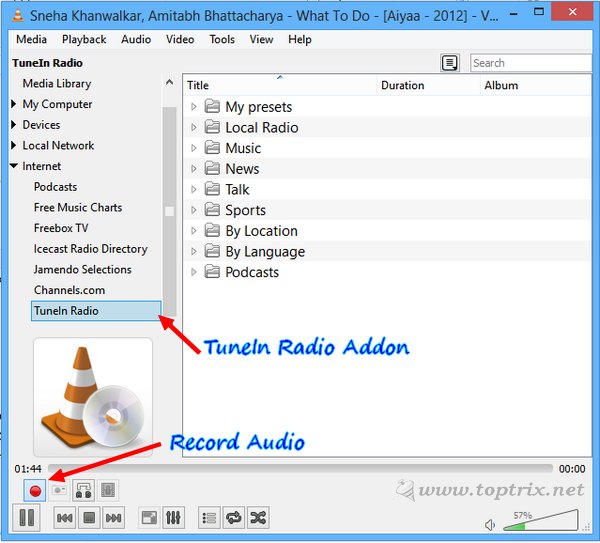Skip to previous track
This screenshot has height=543, width=600.
pyautogui.click(x=65, y=518)
